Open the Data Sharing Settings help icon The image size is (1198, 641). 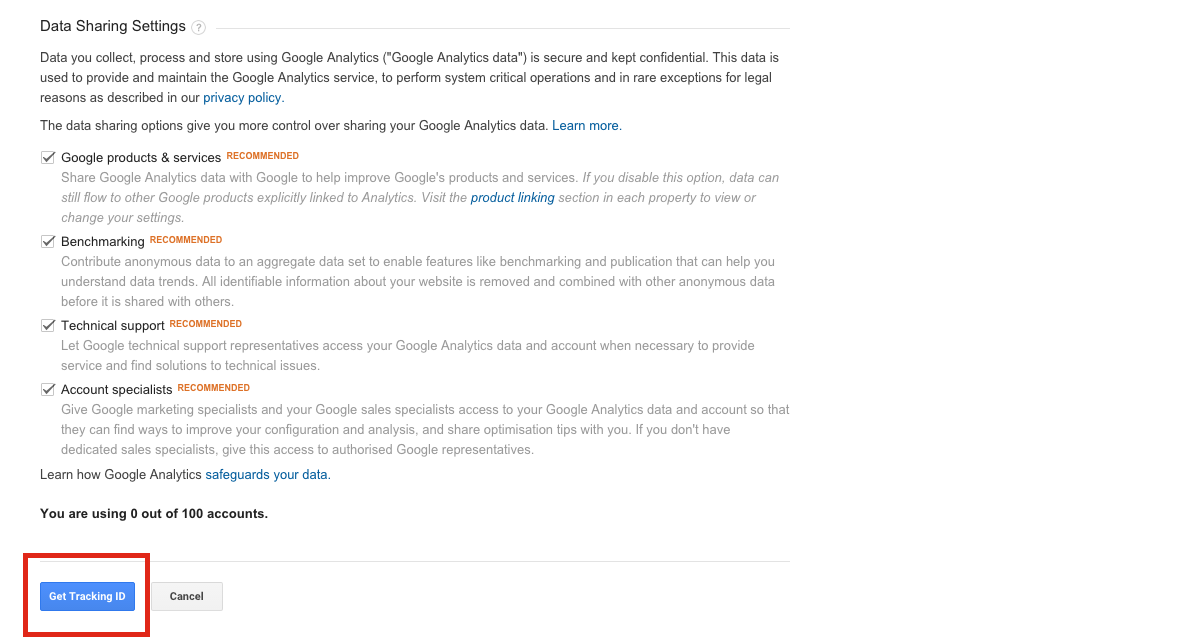(199, 28)
